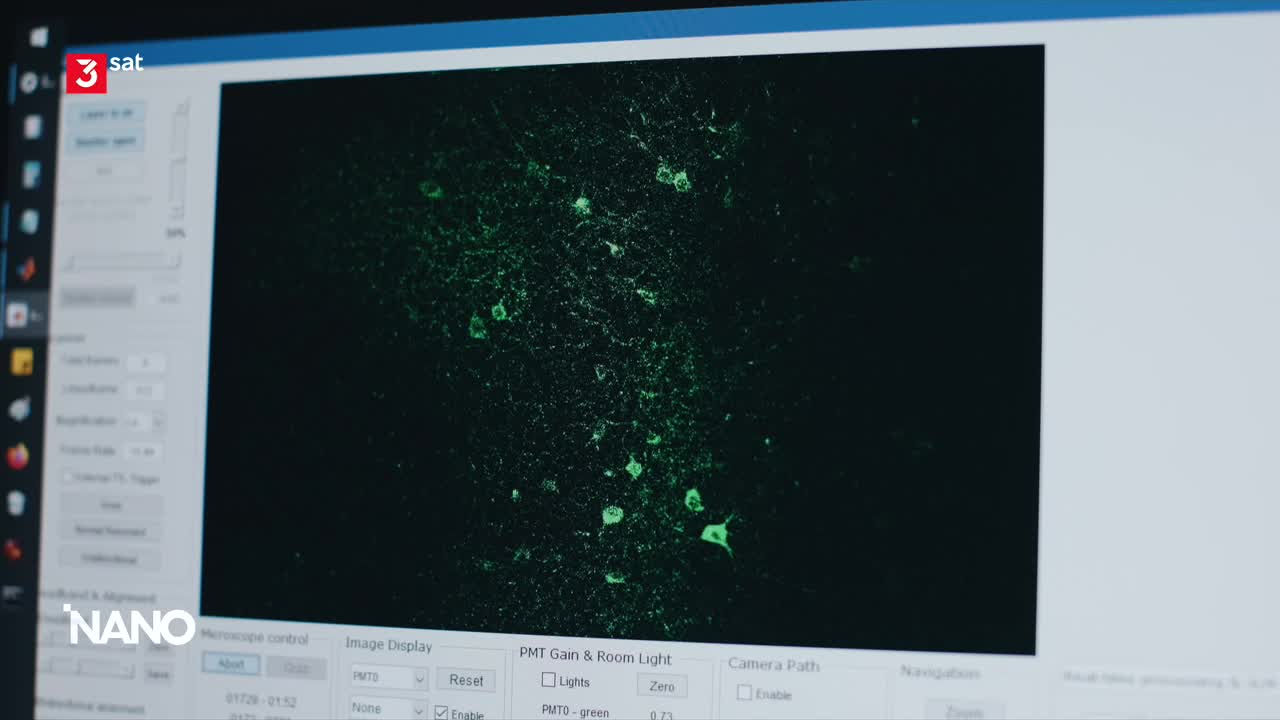Click the Zero button for PMT gain
This screenshot has width=1280, height=720.
[x=662, y=686]
